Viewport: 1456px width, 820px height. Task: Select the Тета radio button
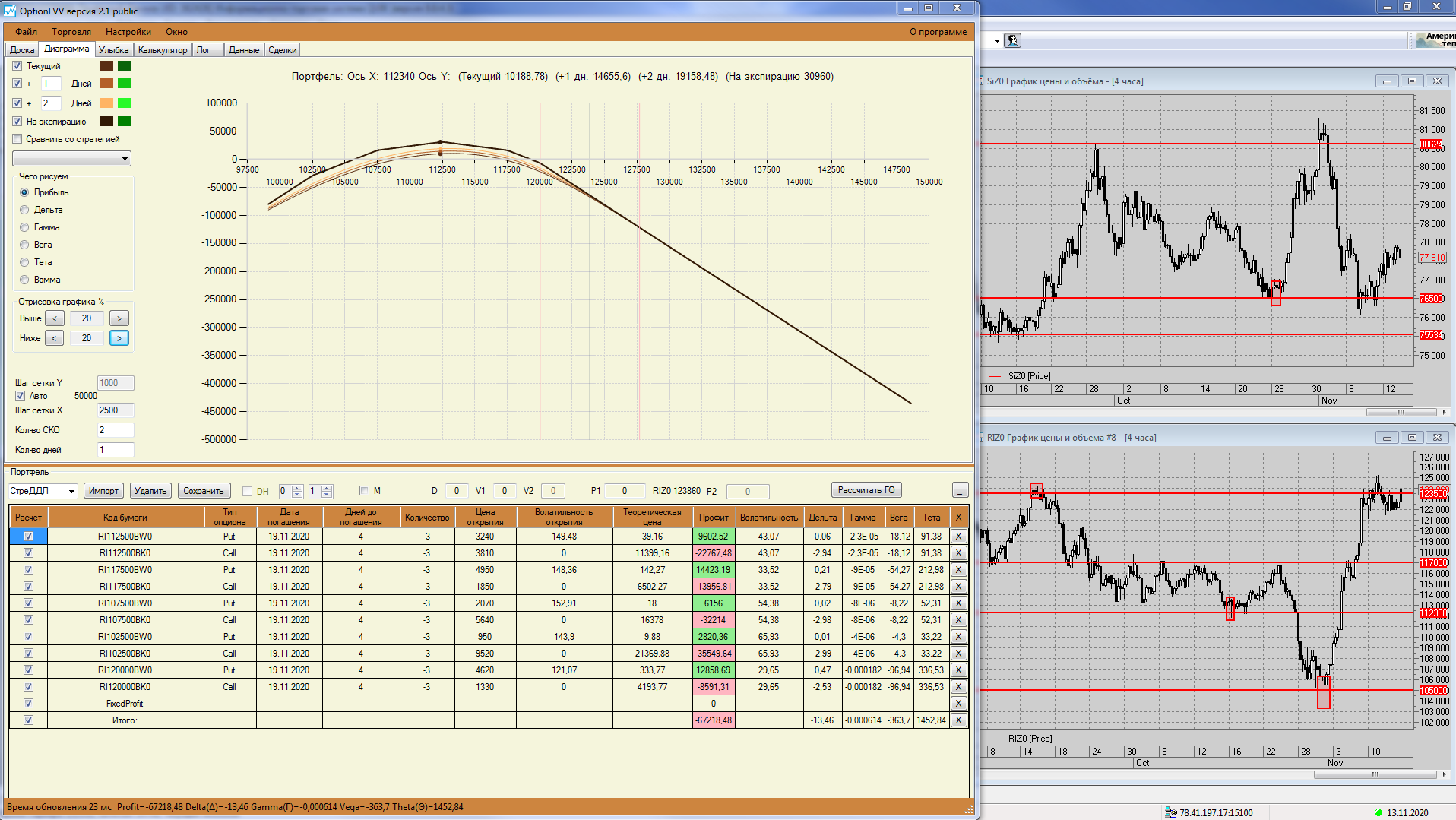[x=24, y=262]
